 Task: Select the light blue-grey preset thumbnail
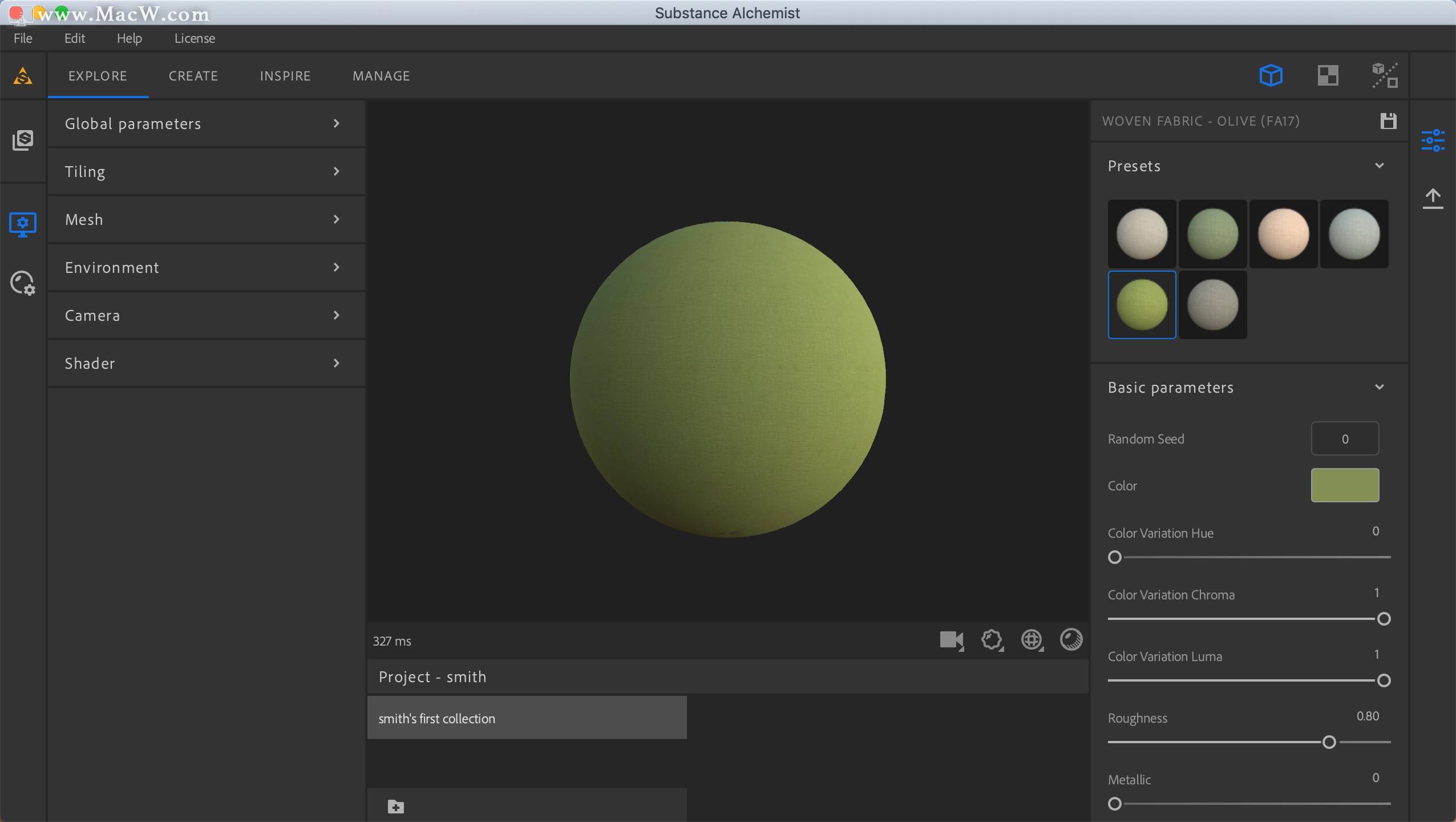[1354, 234]
